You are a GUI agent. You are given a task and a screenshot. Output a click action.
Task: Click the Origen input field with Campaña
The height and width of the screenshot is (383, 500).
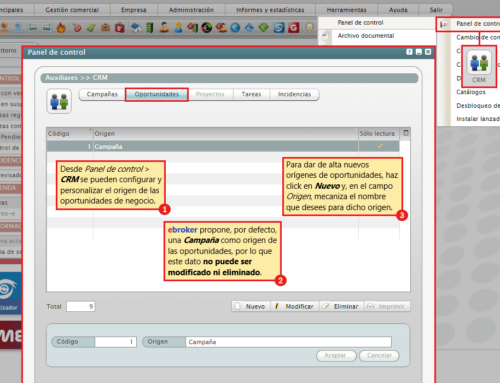[x=288, y=342]
